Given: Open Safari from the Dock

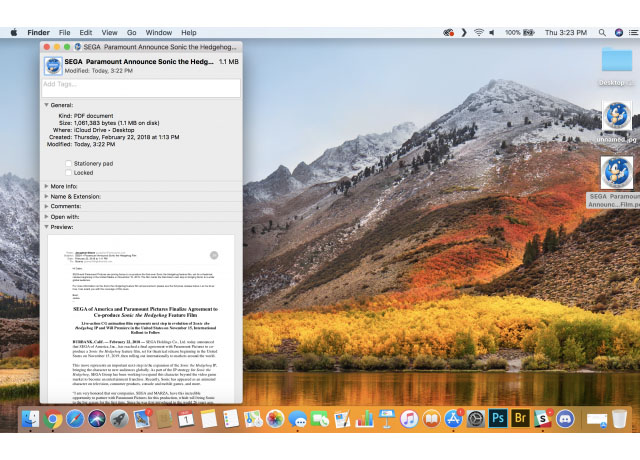Looking at the screenshot, I should coord(75,419).
